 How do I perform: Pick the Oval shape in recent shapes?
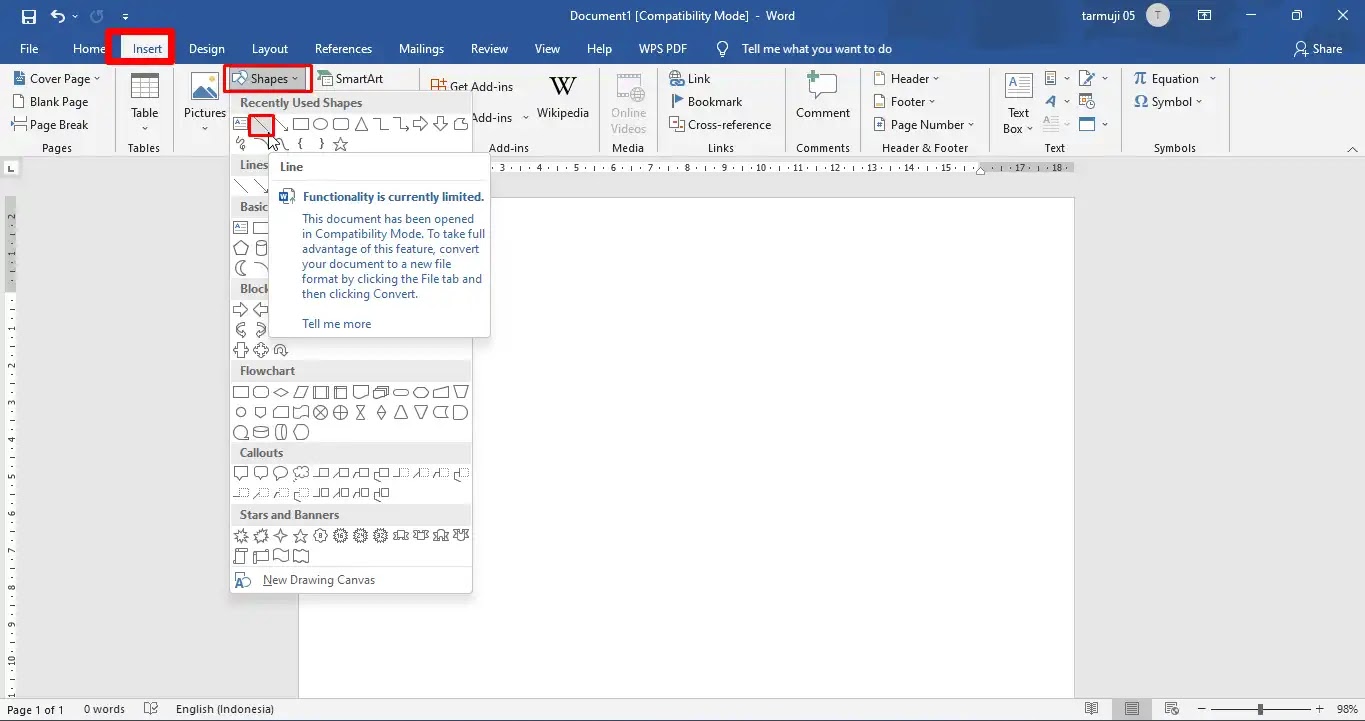coord(320,124)
